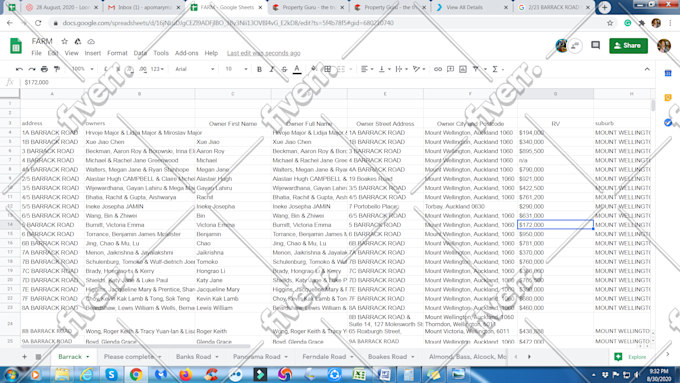Undo the last action in toolbar
Viewport: 680px width, 383px height.
(x=19, y=69)
